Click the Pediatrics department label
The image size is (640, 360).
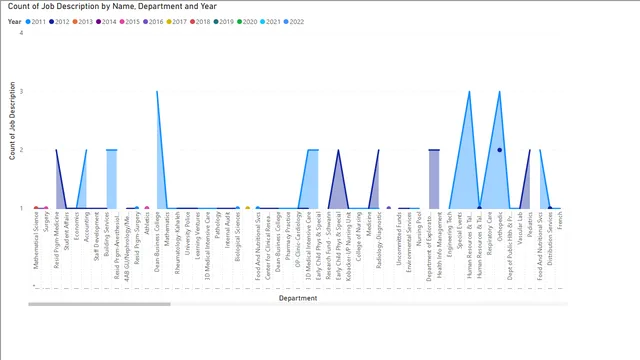pos(530,224)
